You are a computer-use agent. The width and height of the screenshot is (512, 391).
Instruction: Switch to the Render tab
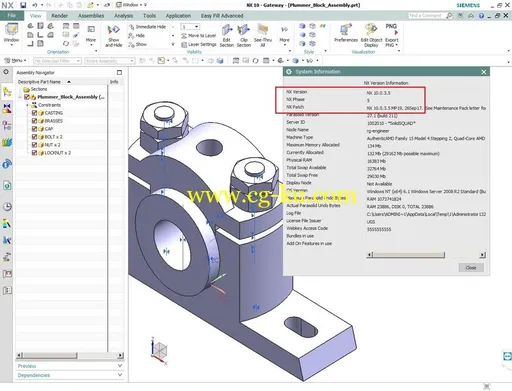click(60, 16)
